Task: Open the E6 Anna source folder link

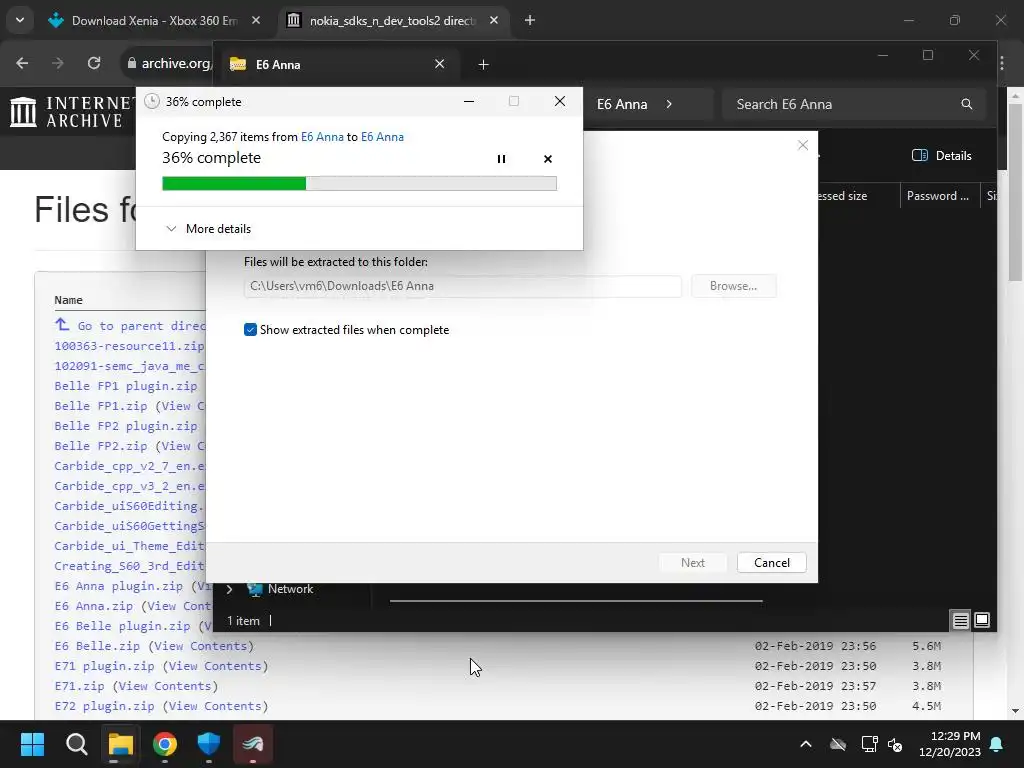Action: coord(322,136)
